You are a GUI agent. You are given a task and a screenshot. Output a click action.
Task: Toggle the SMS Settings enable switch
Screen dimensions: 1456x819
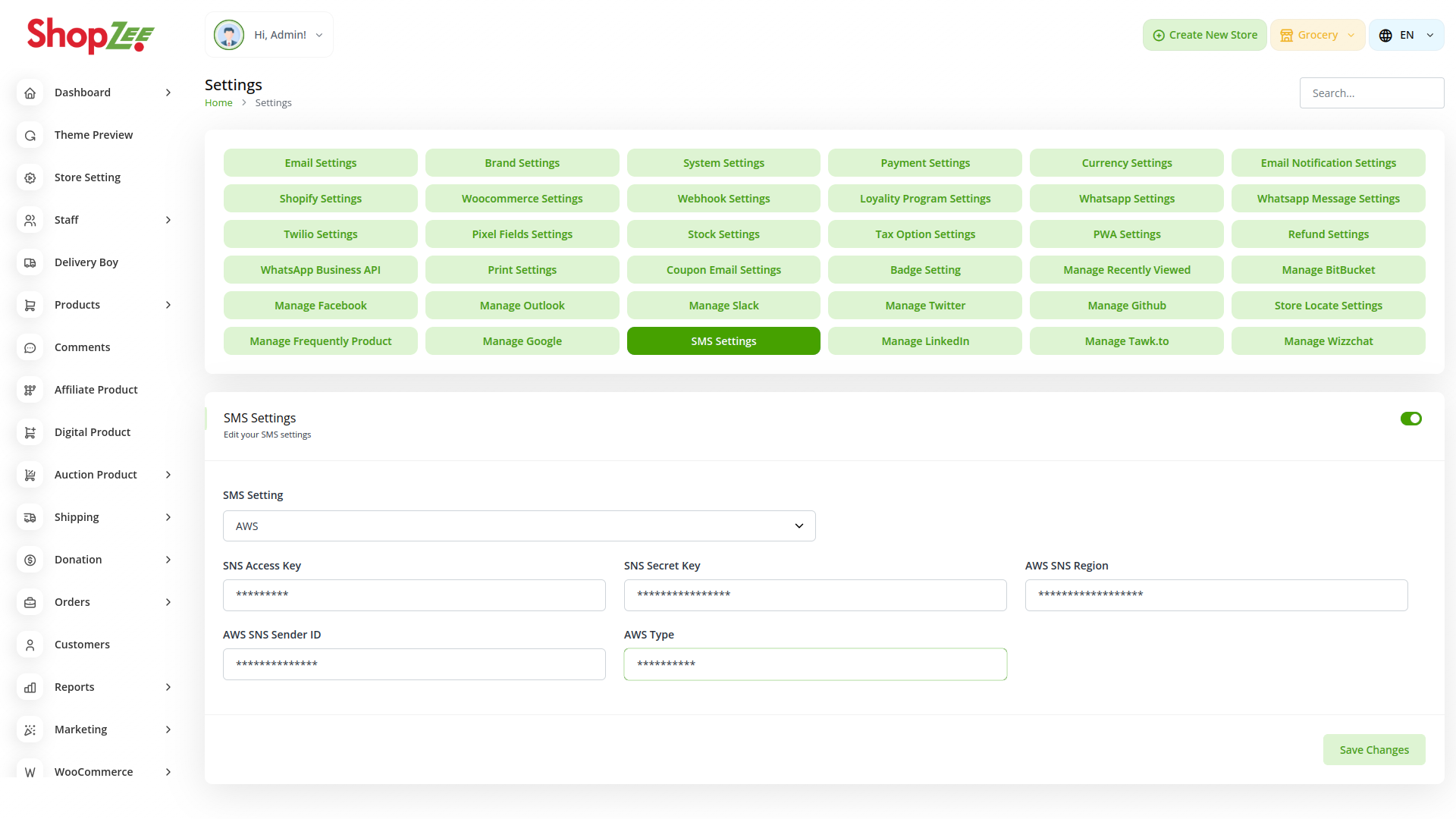click(x=1410, y=419)
